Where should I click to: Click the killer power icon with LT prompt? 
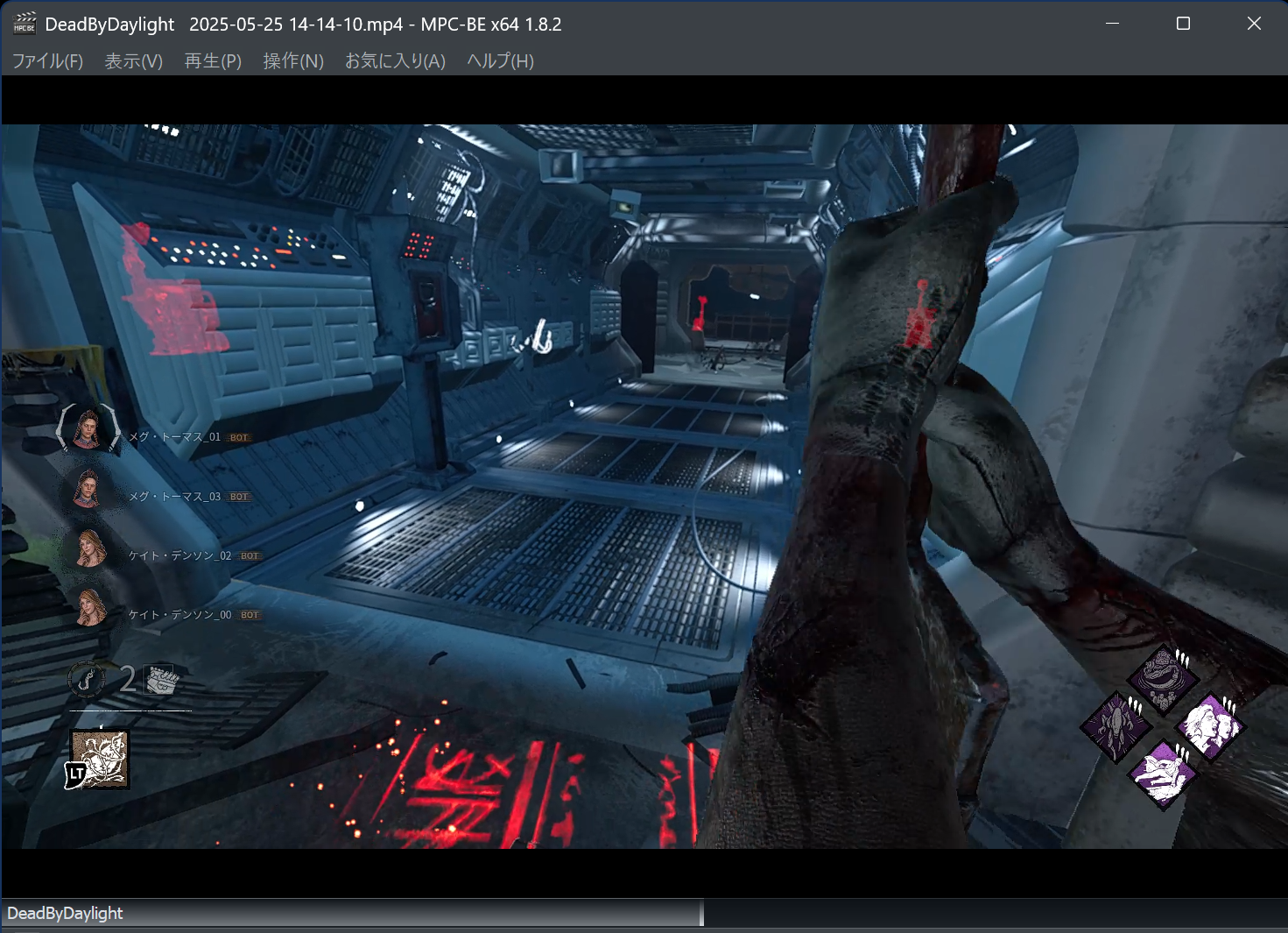[98, 759]
